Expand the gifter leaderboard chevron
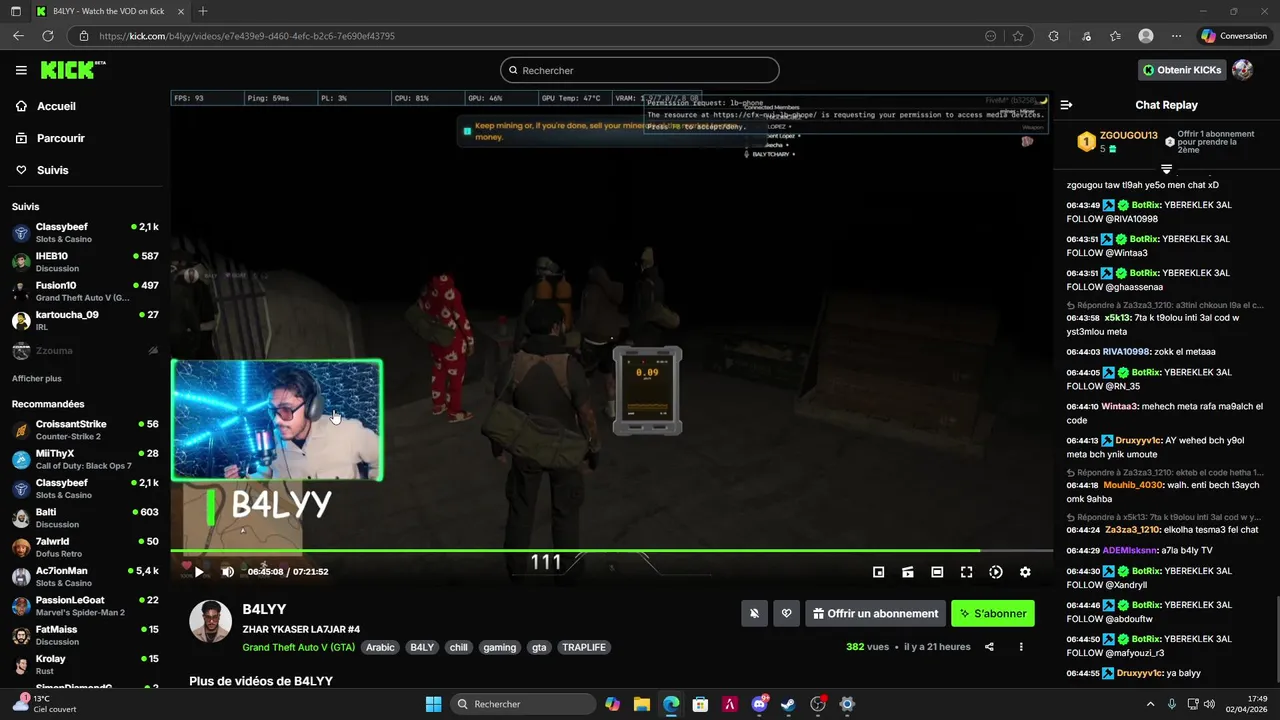 (1166, 168)
